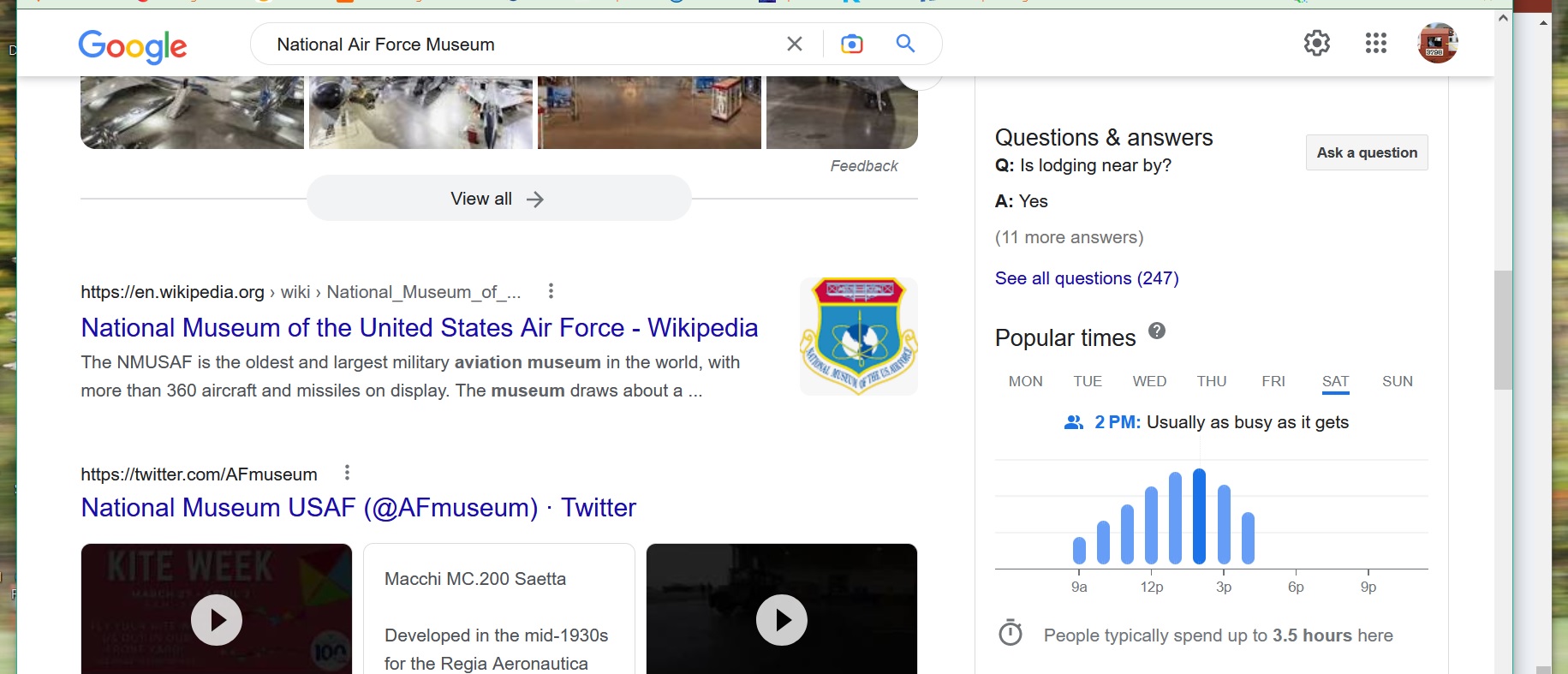Open options menu for Twitter result
This screenshot has width=1568, height=674.
(347, 473)
